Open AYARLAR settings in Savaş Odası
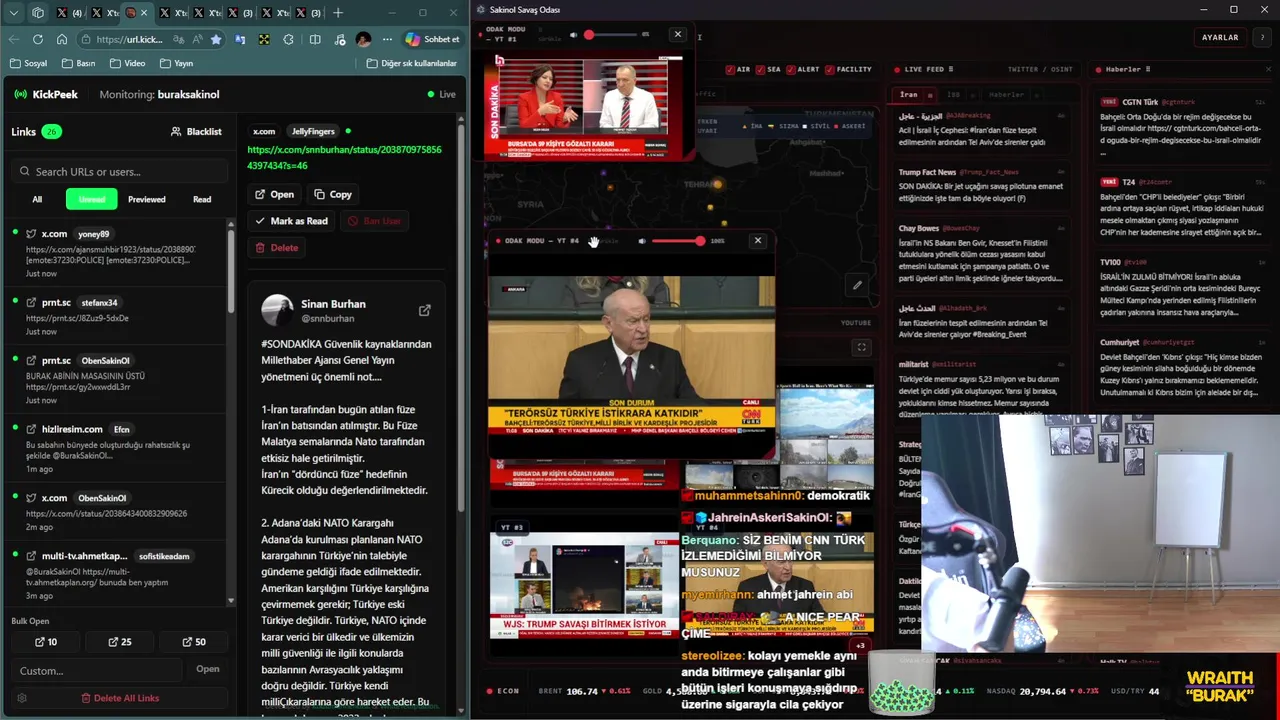1280x720 pixels. click(1220, 37)
